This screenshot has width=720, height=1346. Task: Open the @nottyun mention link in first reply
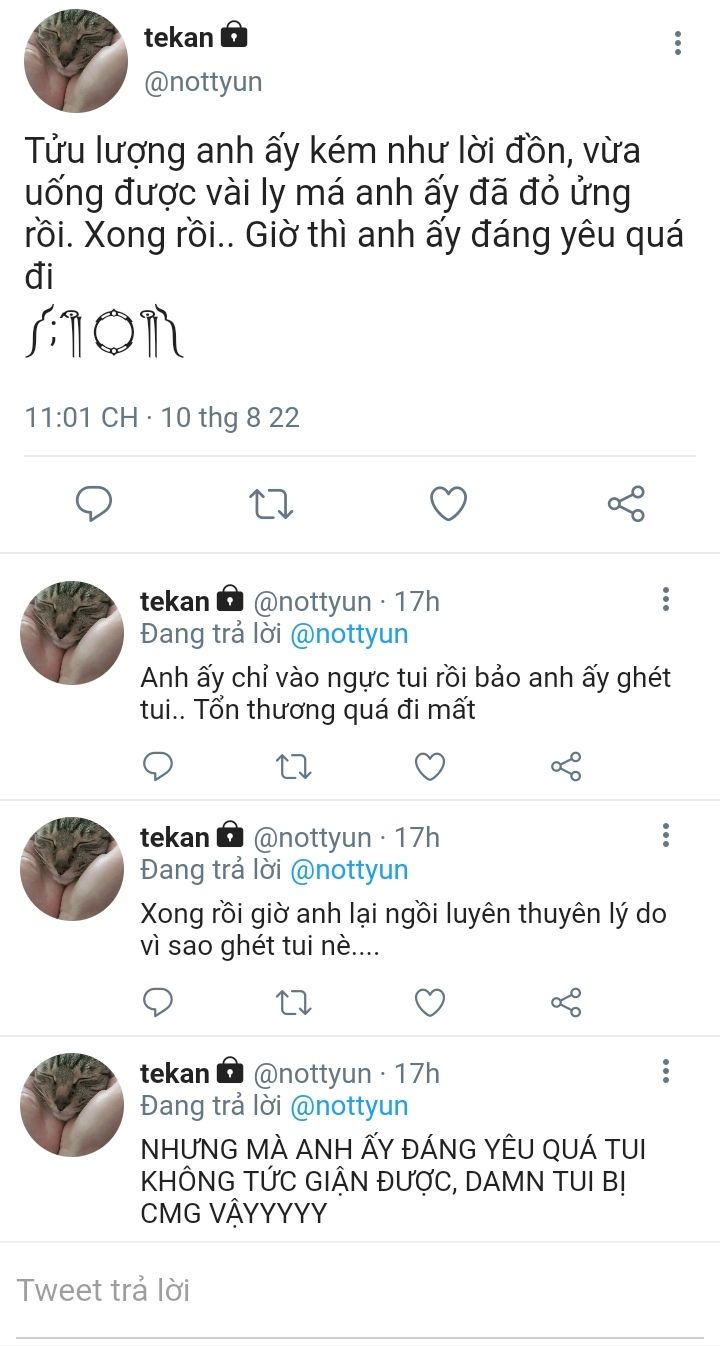click(x=349, y=634)
